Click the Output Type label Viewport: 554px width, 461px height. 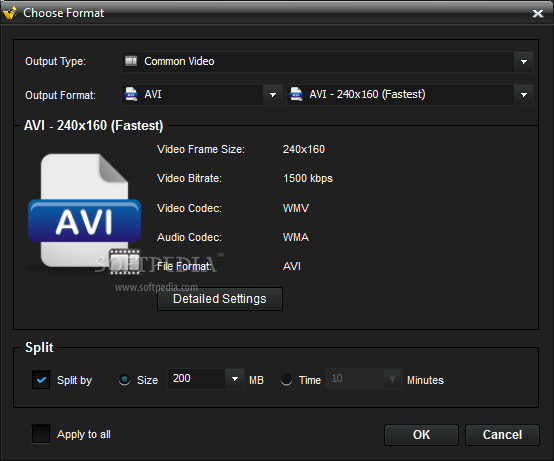coord(55,61)
